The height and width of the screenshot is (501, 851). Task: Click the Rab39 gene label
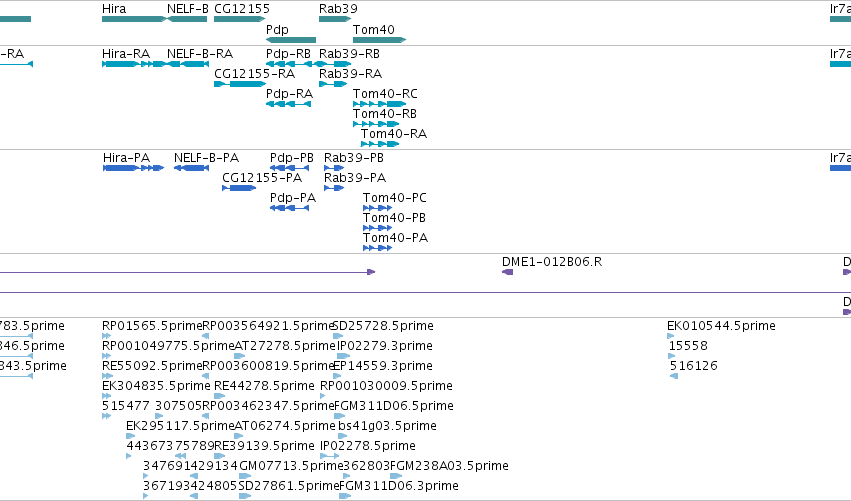338,9
